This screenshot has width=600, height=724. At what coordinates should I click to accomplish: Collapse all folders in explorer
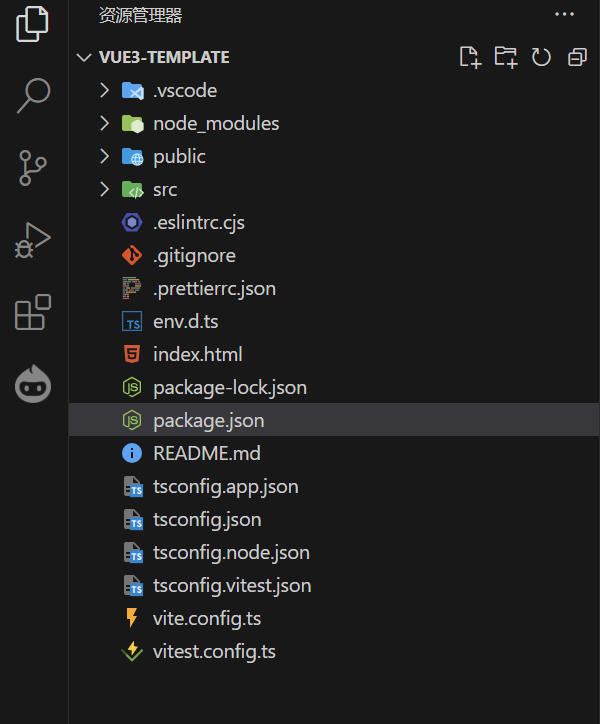[577, 57]
